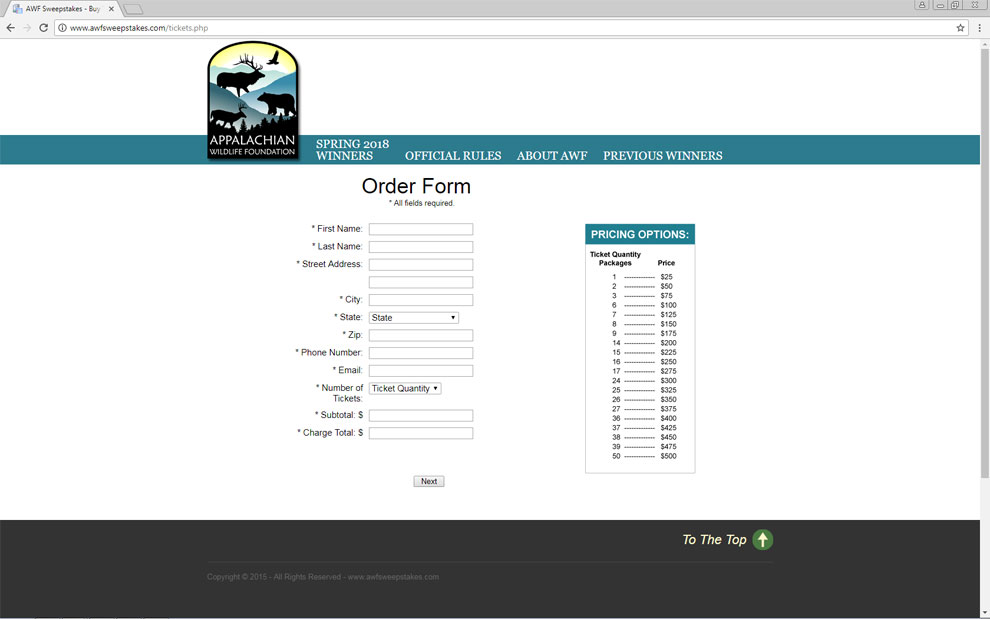The image size is (990, 619).
Task: Reload the page with refresh icon
Action: [44, 28]
